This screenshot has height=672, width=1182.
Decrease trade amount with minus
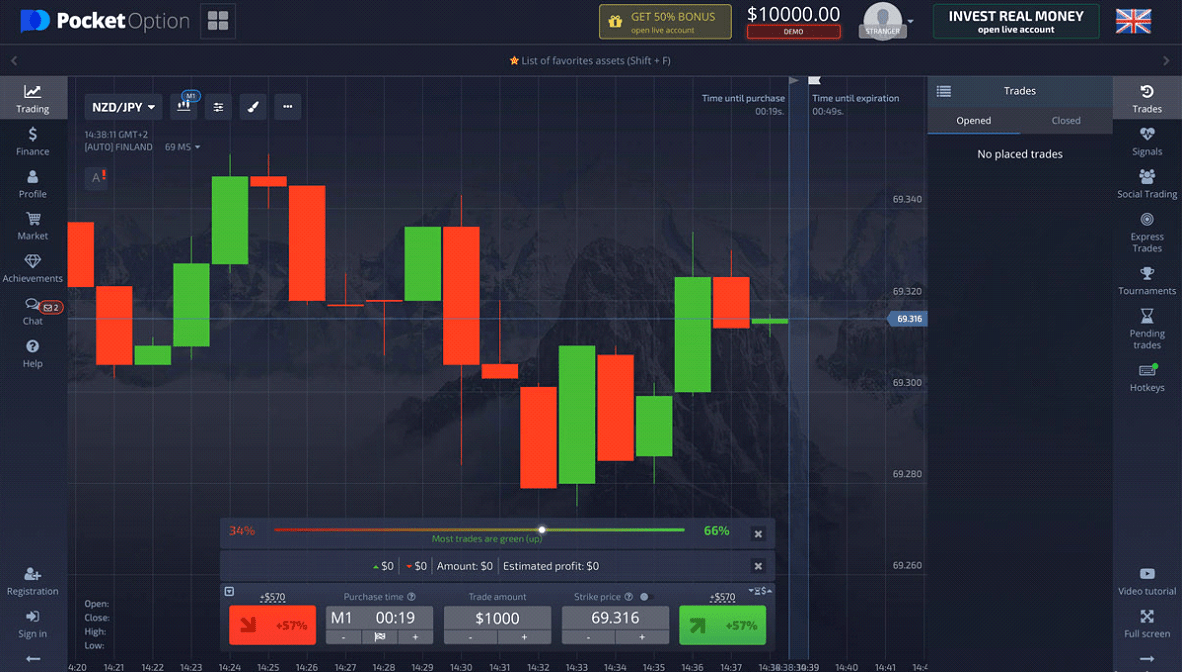click(x=470, y=637)
